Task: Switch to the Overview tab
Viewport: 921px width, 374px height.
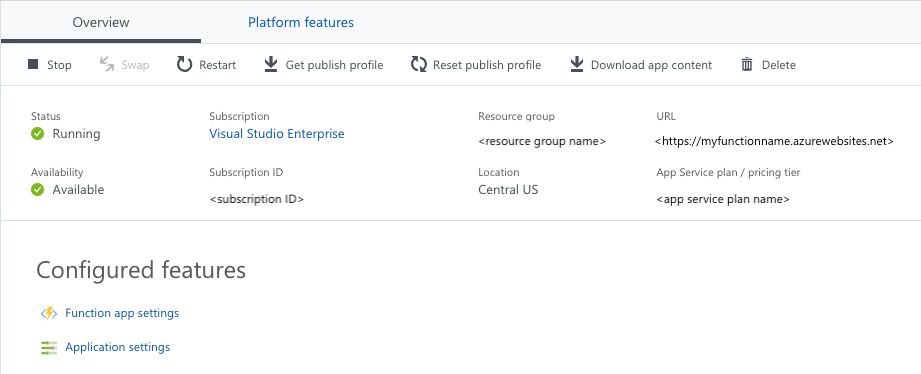Action: click(101, 22)
